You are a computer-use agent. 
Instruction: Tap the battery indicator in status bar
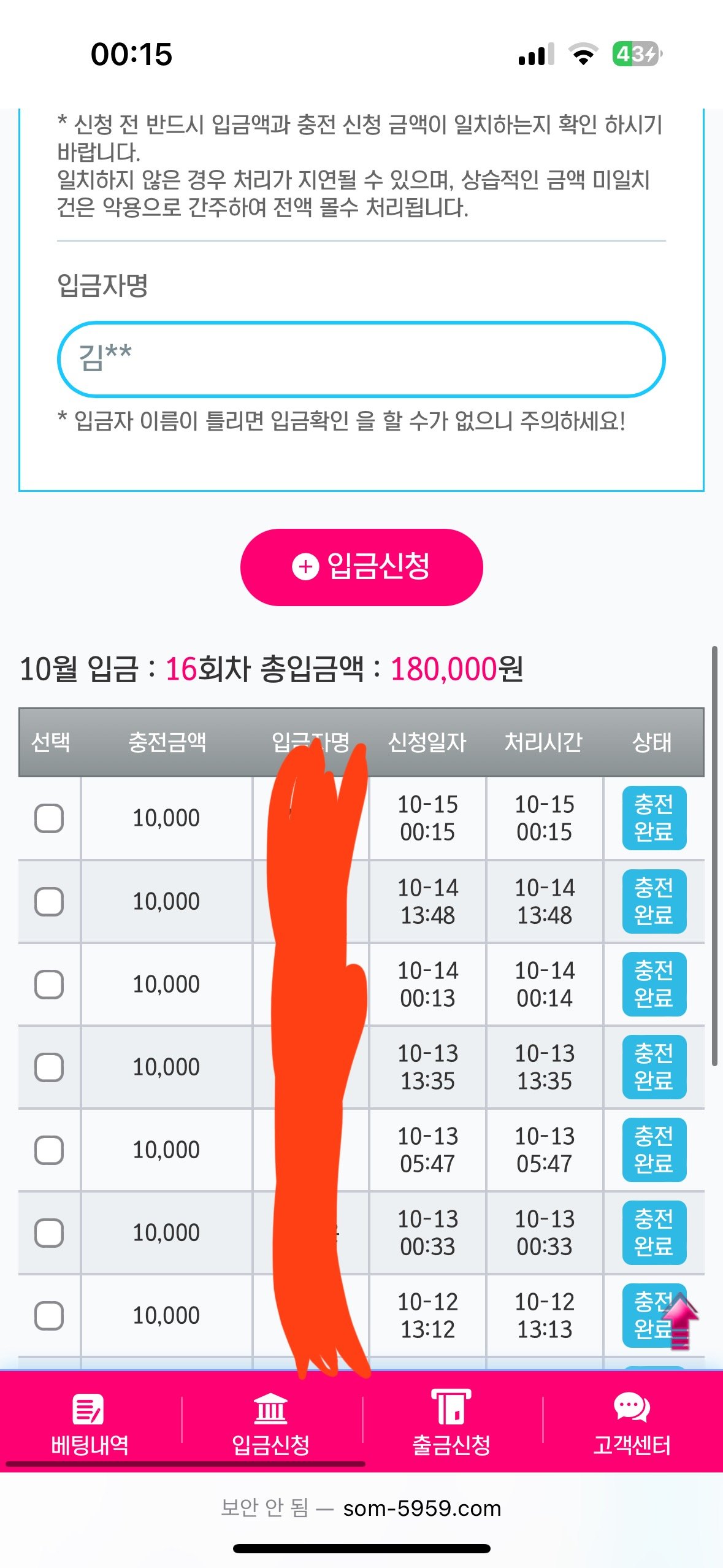[637, 54]
